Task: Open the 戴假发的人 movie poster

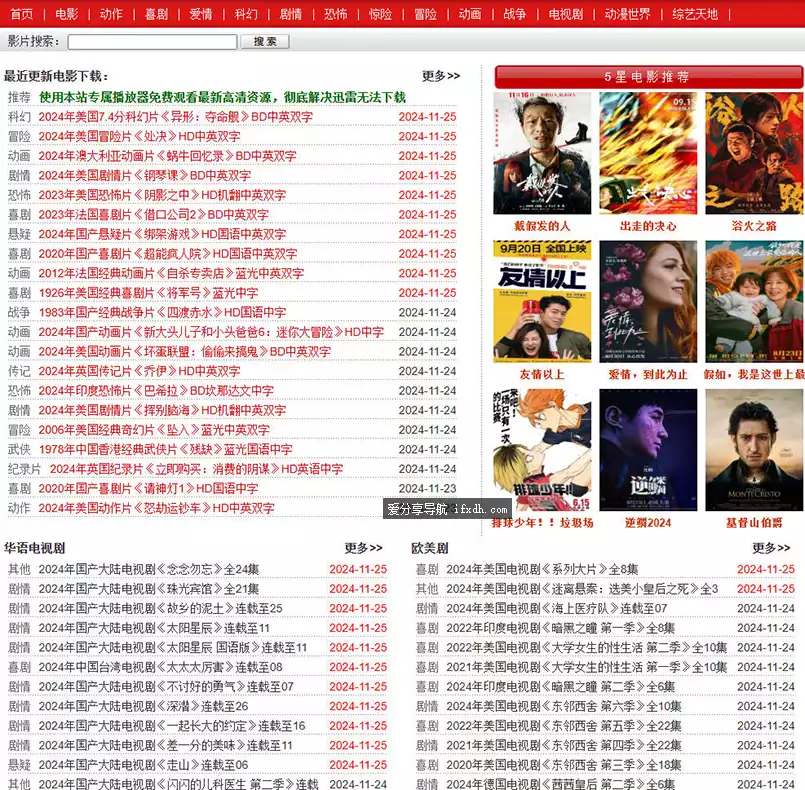Action: tap(542, 153)
